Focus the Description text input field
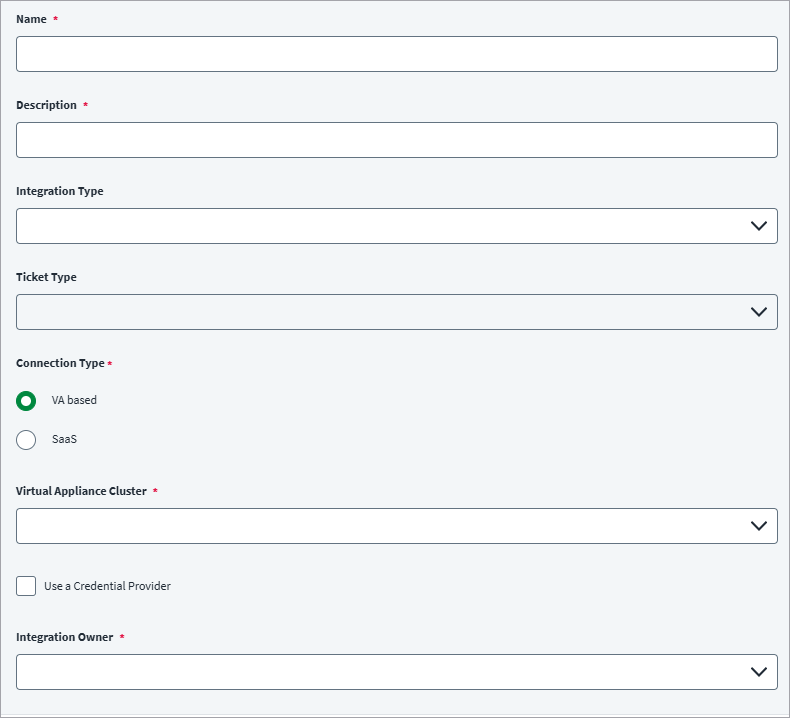 pos(397,140)
